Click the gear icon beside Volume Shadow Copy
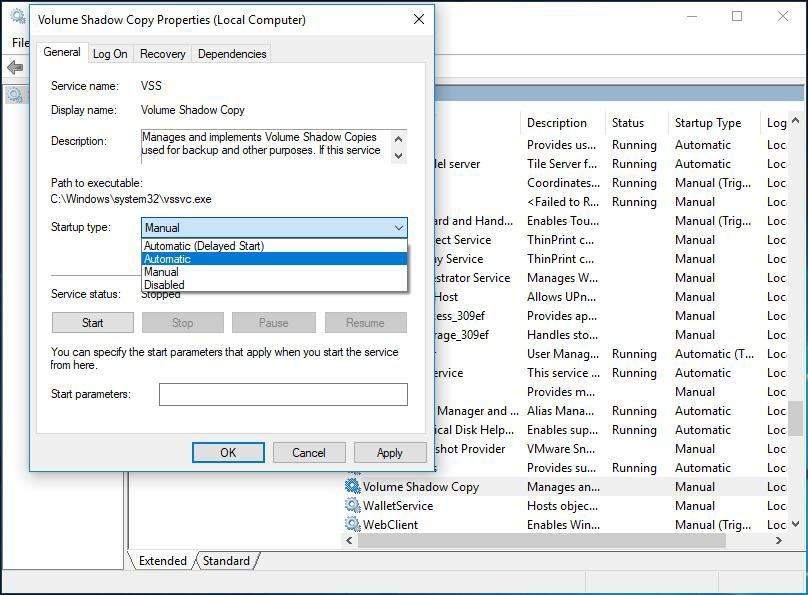Image resolution: width=808 pixels, height=595 pixels. coord(354,486)
